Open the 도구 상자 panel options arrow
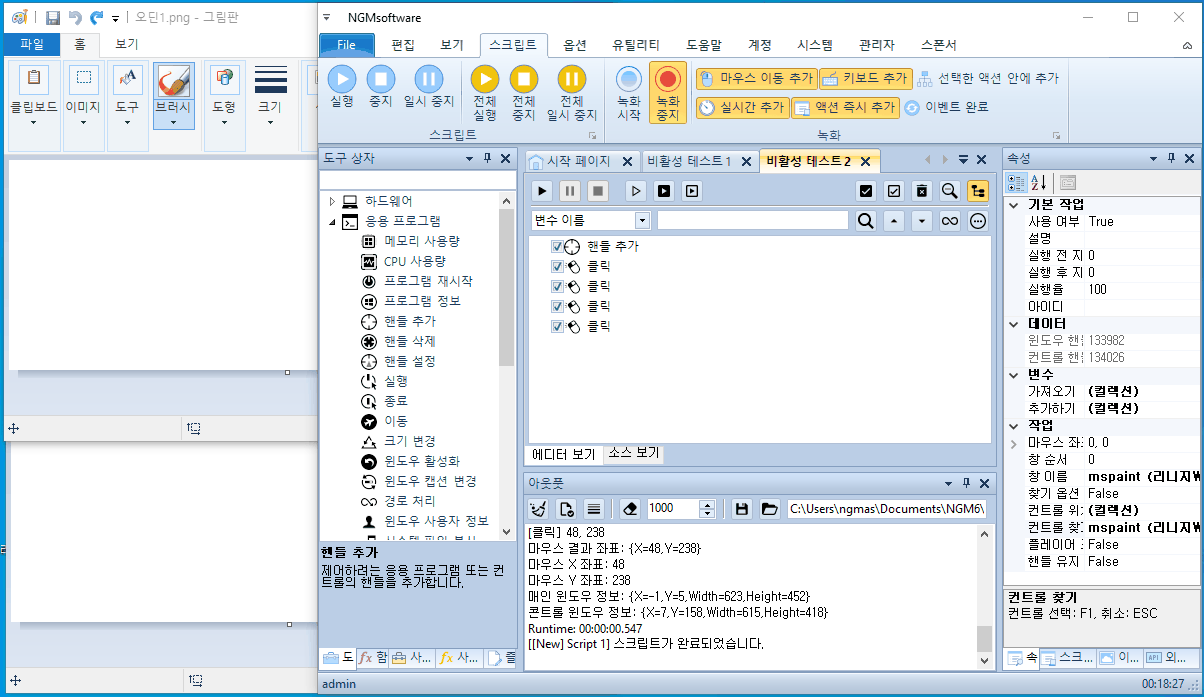The image size is (1204, 697). coord(470,158)
